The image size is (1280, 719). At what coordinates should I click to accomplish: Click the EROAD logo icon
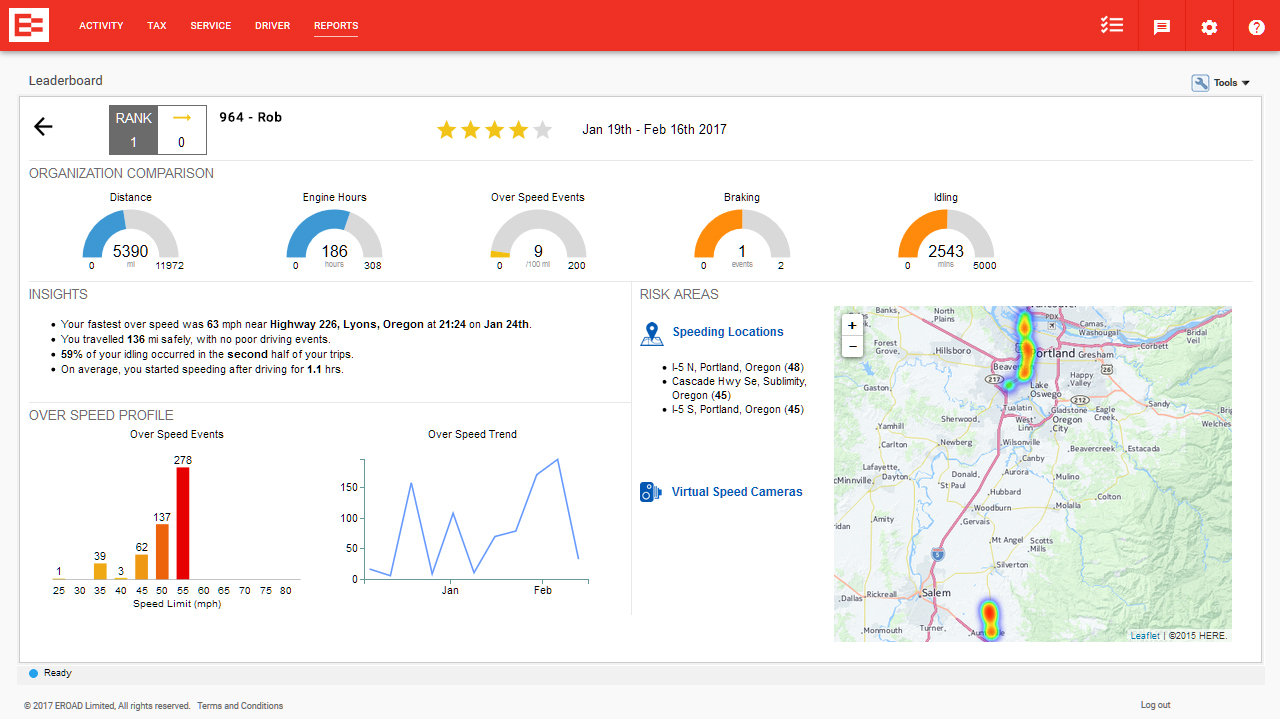point(29,25)
